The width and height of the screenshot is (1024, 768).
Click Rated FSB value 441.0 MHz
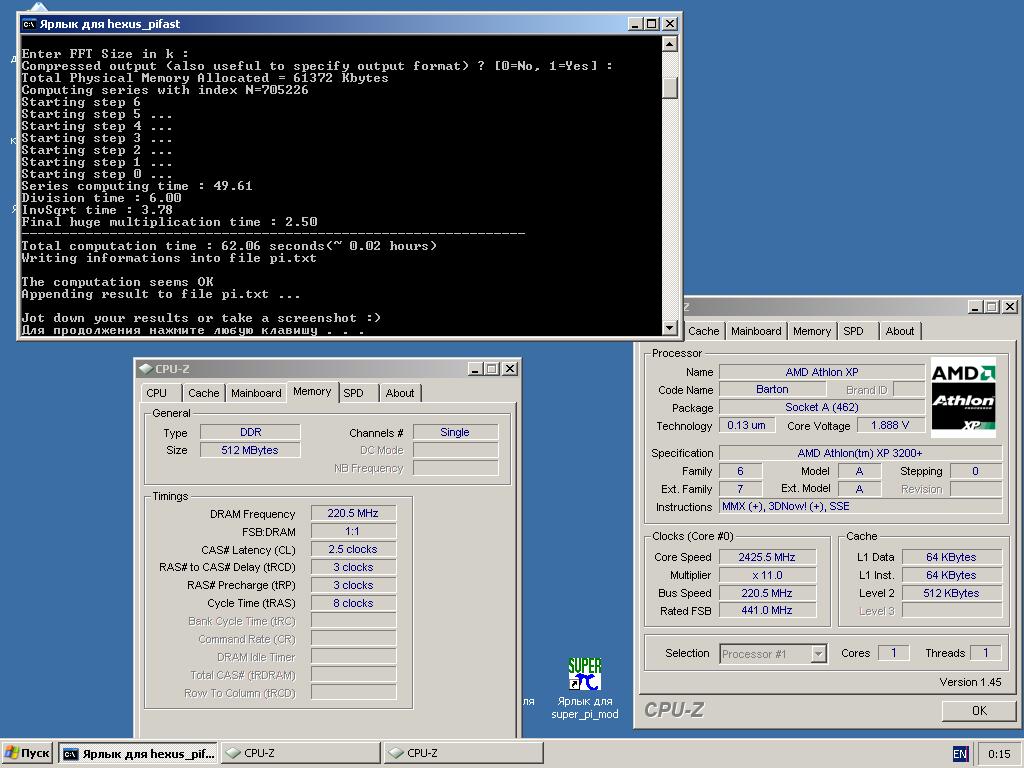(767, 611)
